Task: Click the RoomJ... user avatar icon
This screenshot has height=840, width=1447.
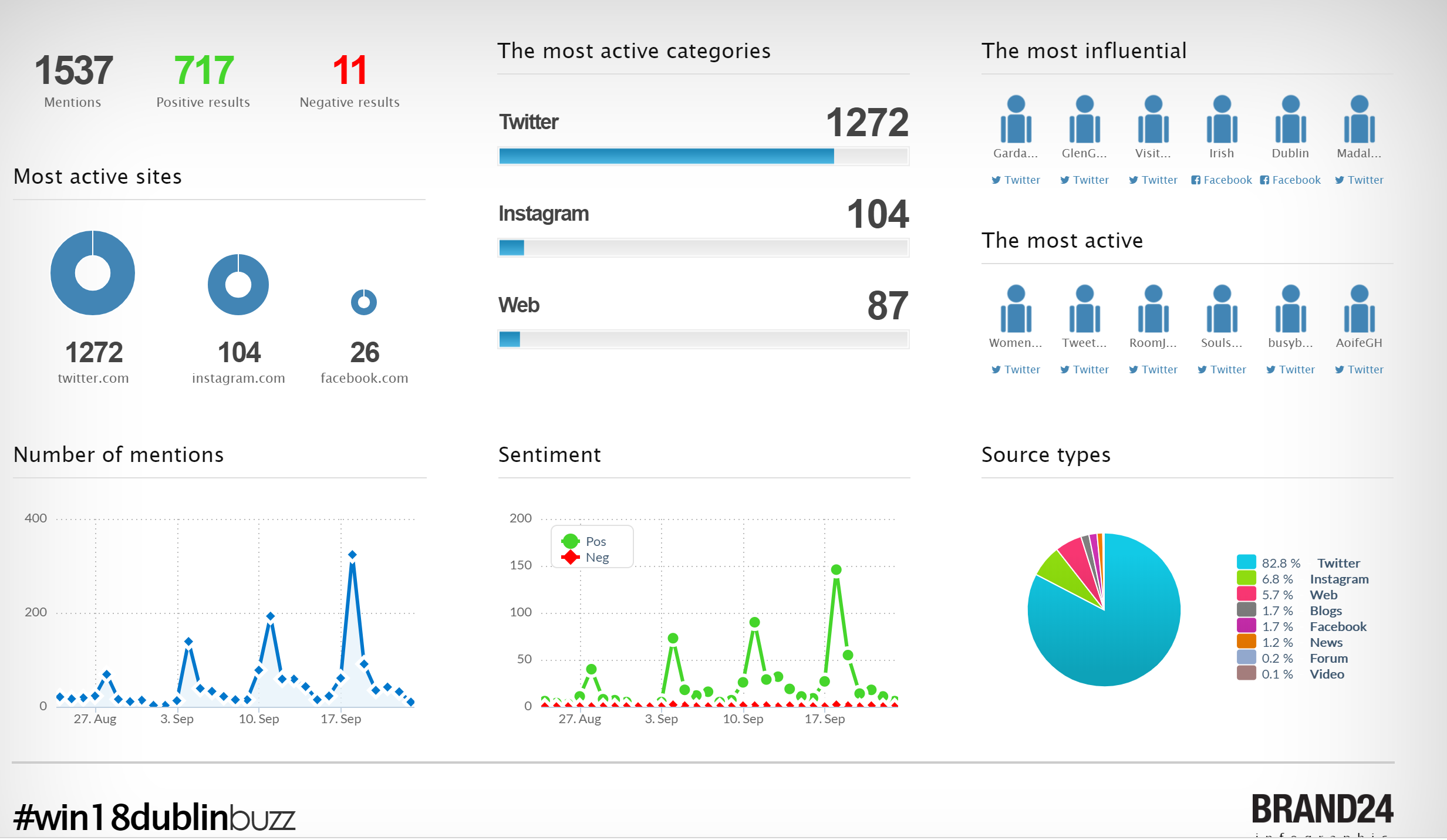Action: tap(1153, 309)
